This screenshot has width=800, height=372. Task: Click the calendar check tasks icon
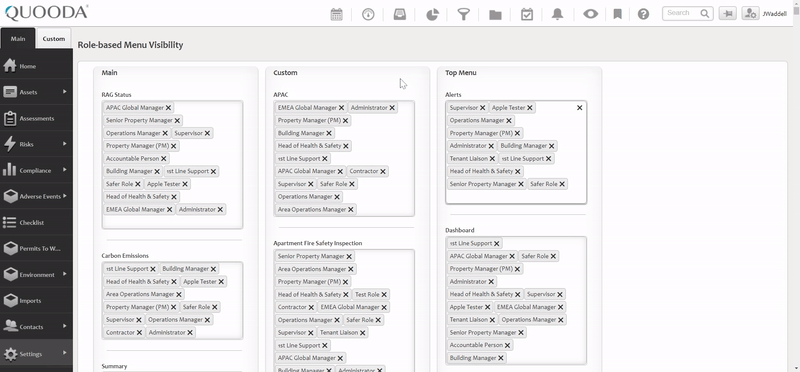(x=527, y=14)
